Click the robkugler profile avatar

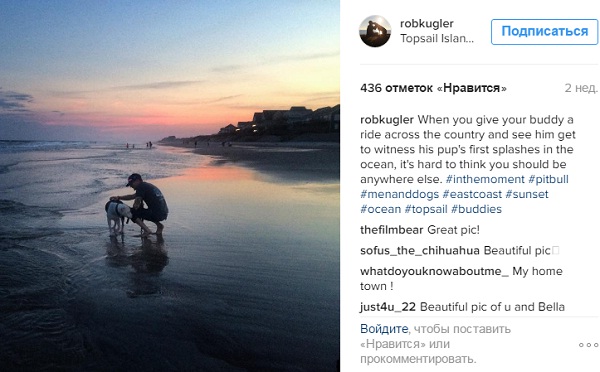coord(375,31)
